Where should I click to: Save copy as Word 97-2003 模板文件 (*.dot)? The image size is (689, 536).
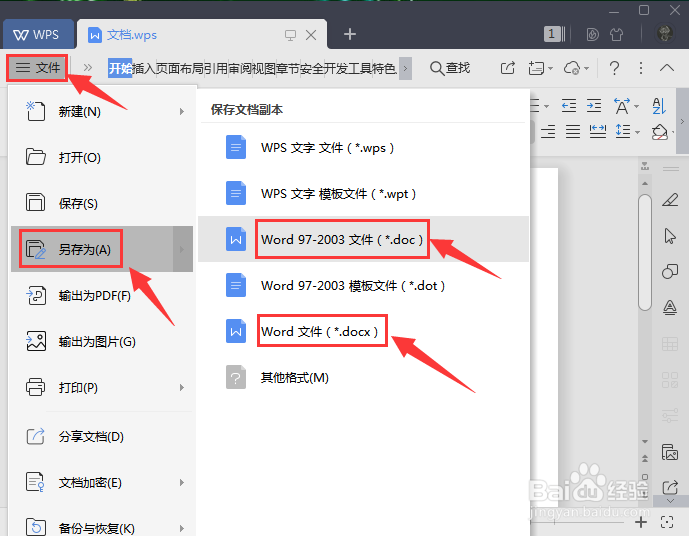[x=363, y=286]
